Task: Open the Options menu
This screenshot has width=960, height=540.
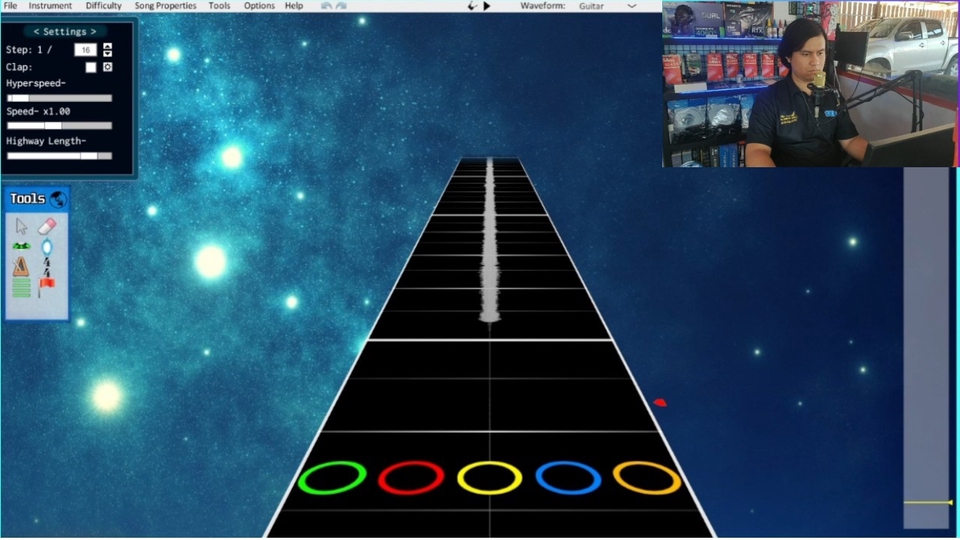Action: (259, 6)
